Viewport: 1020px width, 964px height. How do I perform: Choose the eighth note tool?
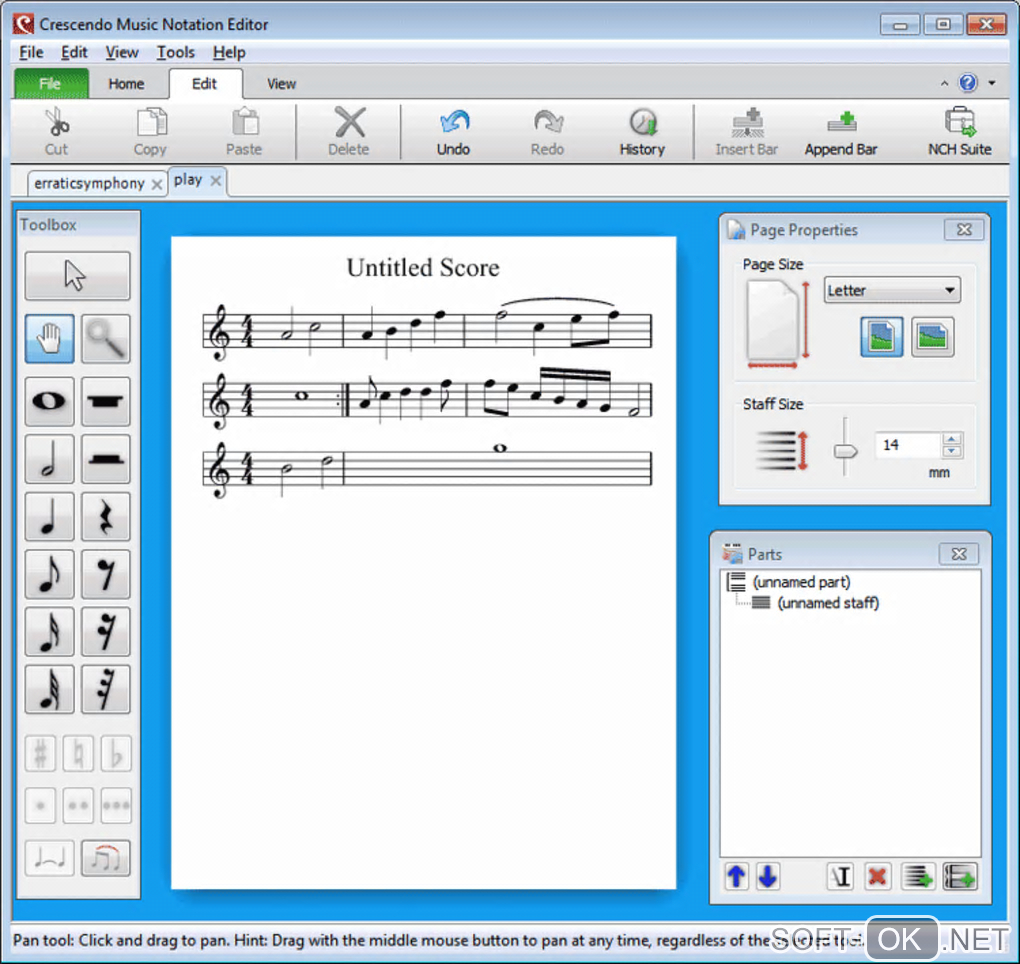click(49, 574)
